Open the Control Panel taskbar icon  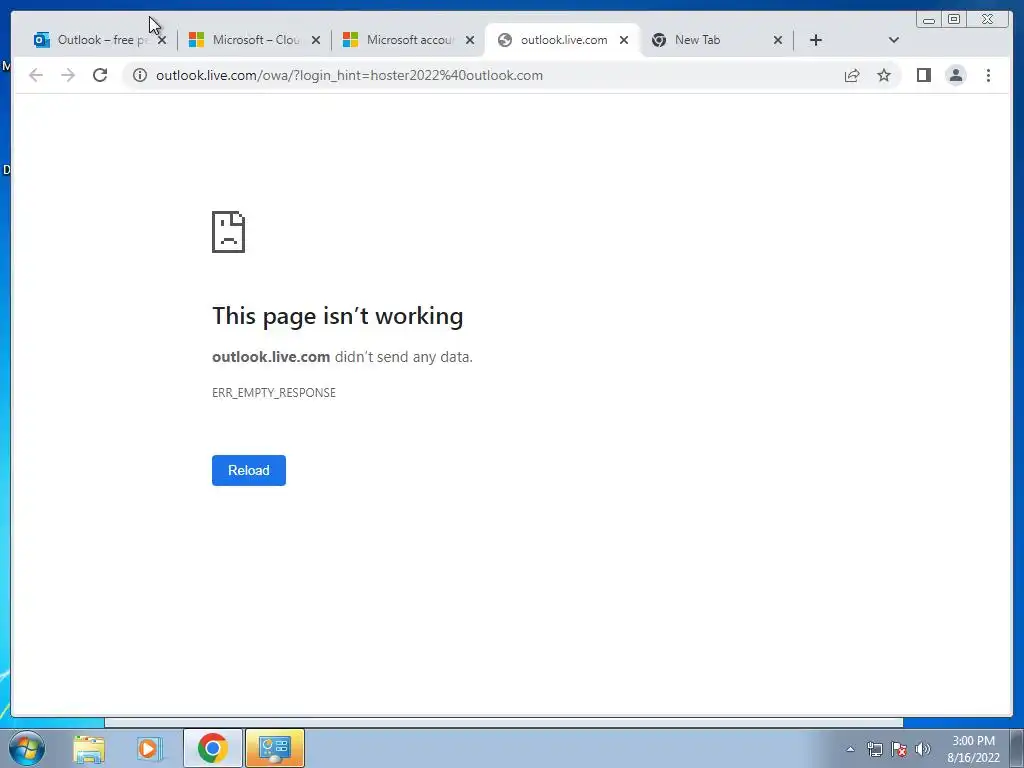tap(275, 748)
